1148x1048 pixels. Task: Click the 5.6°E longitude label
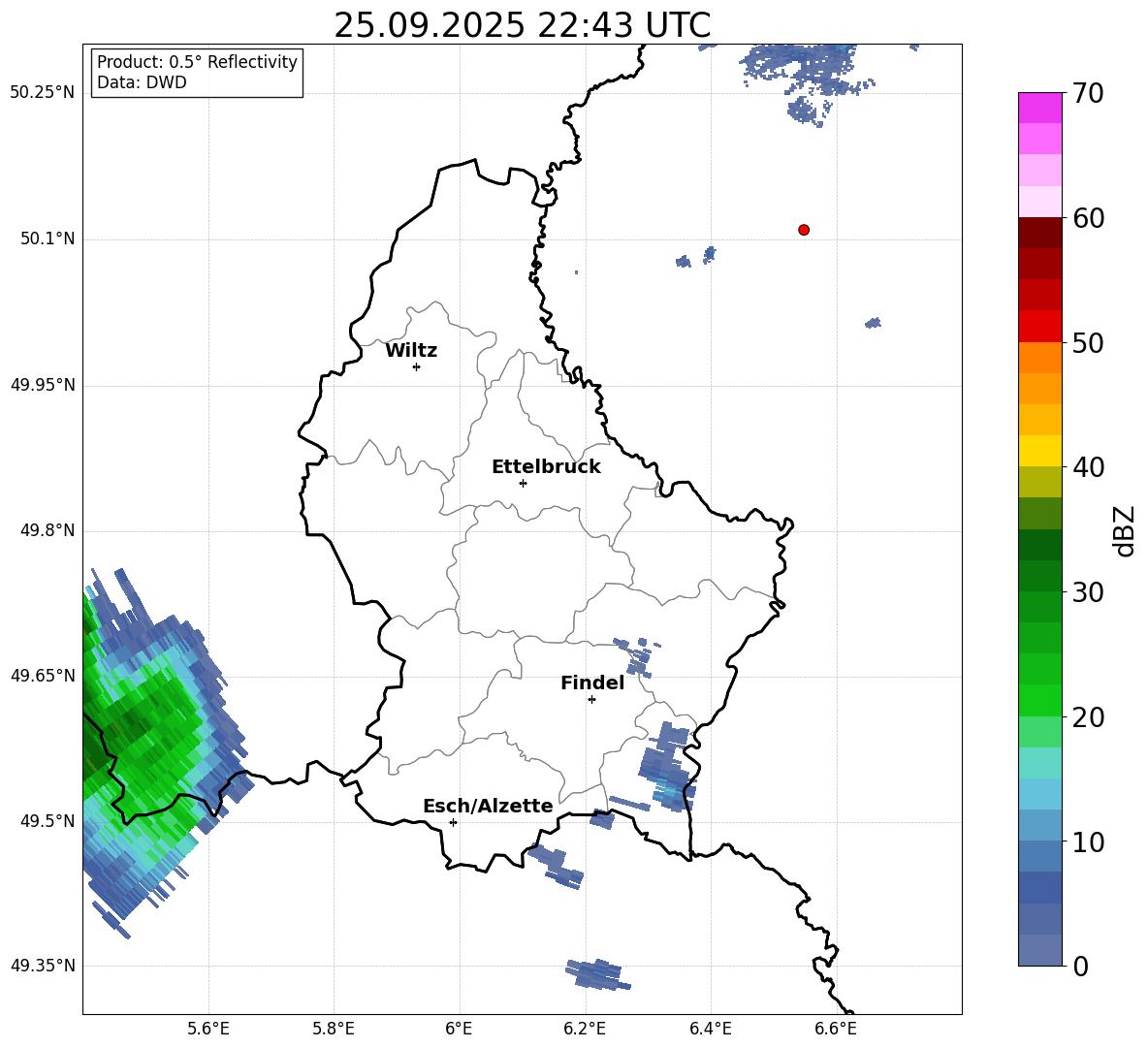tap(208, 1029)
